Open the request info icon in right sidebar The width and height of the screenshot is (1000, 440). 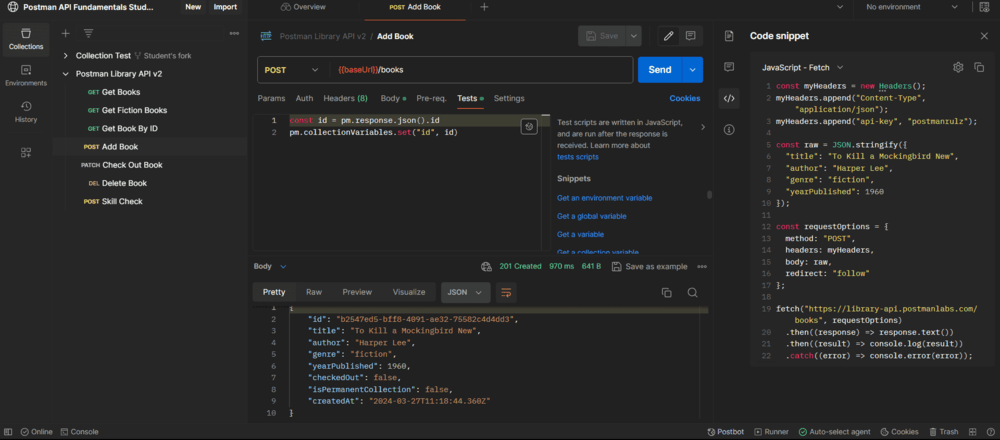point(729,129)
